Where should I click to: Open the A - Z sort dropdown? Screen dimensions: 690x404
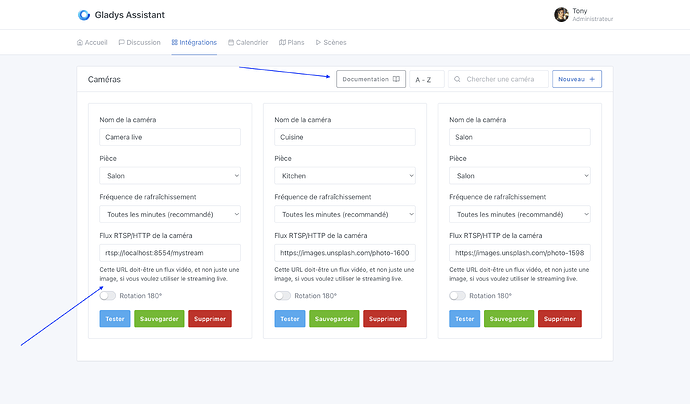click(427, 79)
